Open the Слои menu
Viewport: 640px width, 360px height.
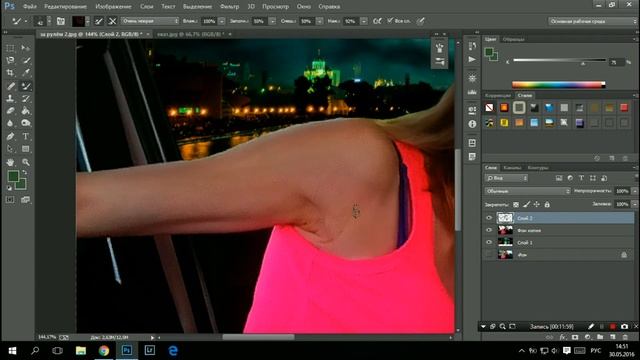click(147, 7)
